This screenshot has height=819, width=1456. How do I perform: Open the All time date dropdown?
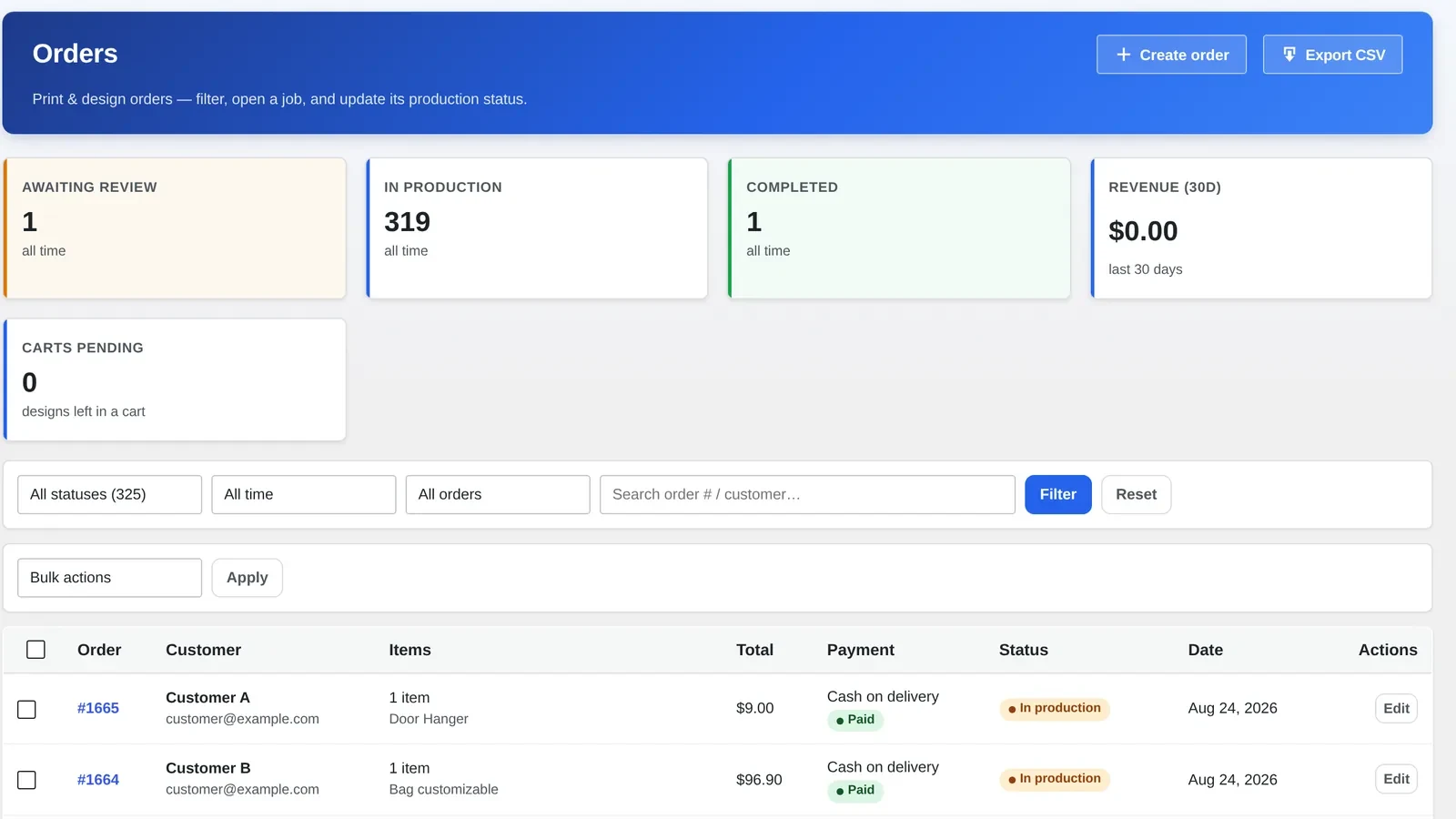[304, 494]
